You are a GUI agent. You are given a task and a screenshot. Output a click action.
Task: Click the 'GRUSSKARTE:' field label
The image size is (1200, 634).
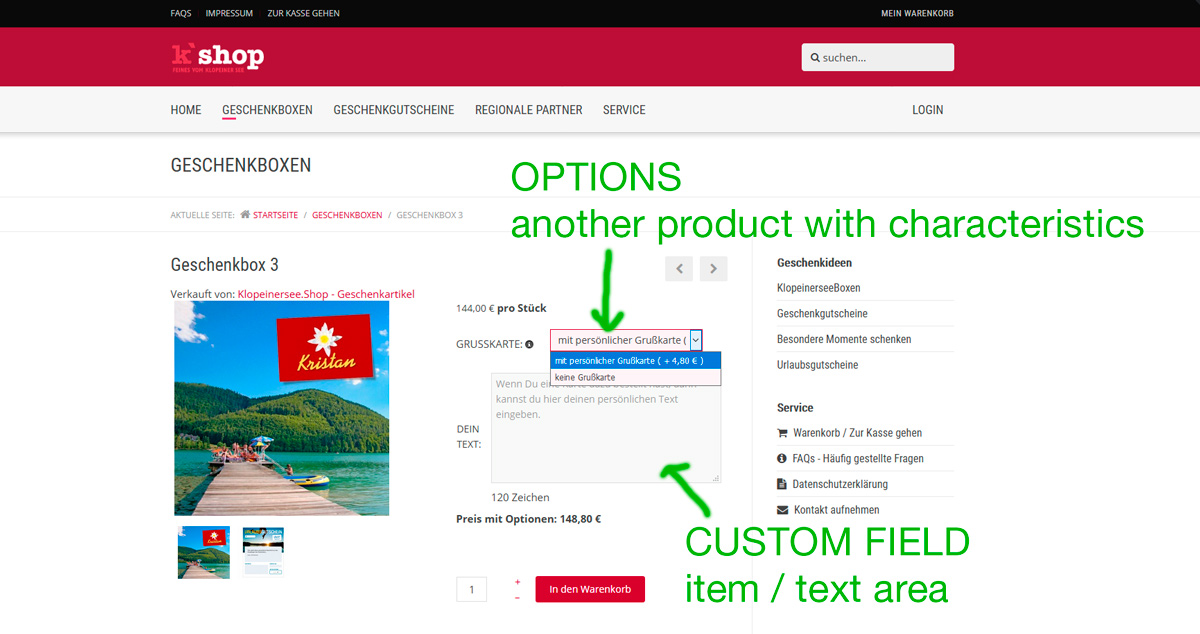[489, 344]
